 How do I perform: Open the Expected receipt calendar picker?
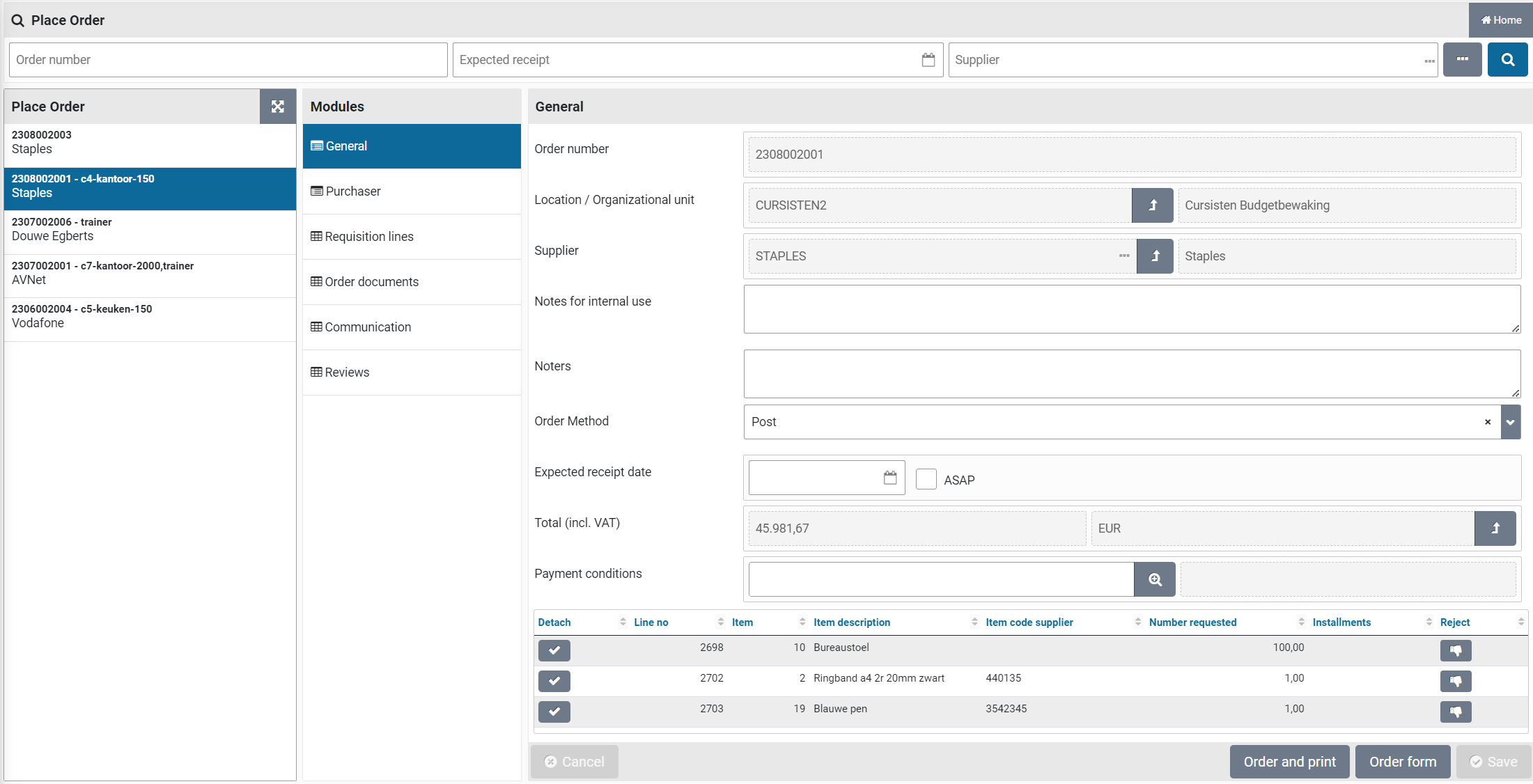(x=928, y=60)
